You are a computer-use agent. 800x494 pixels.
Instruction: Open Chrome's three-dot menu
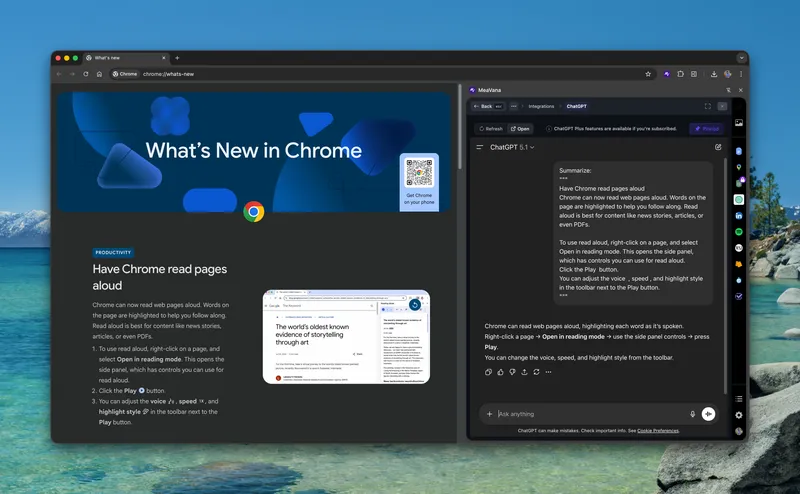click(741, 74)
